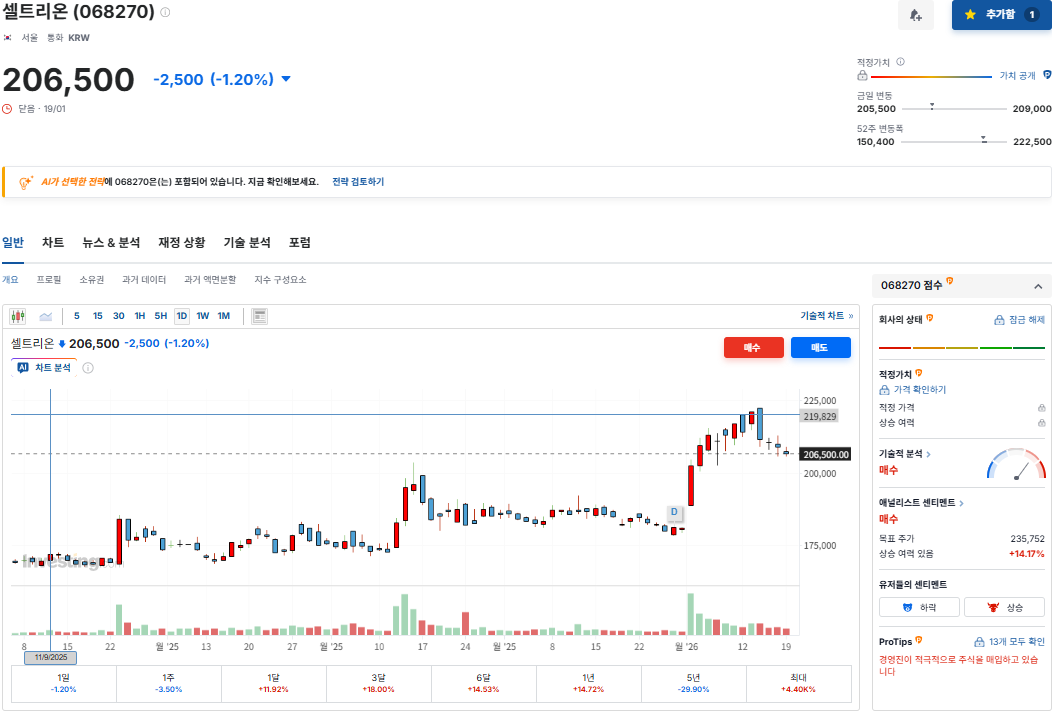Image resolution: width=1052 pixels, height=712 pixels.
Task: Select the 1주 performance period
Action: coord(168,684)
